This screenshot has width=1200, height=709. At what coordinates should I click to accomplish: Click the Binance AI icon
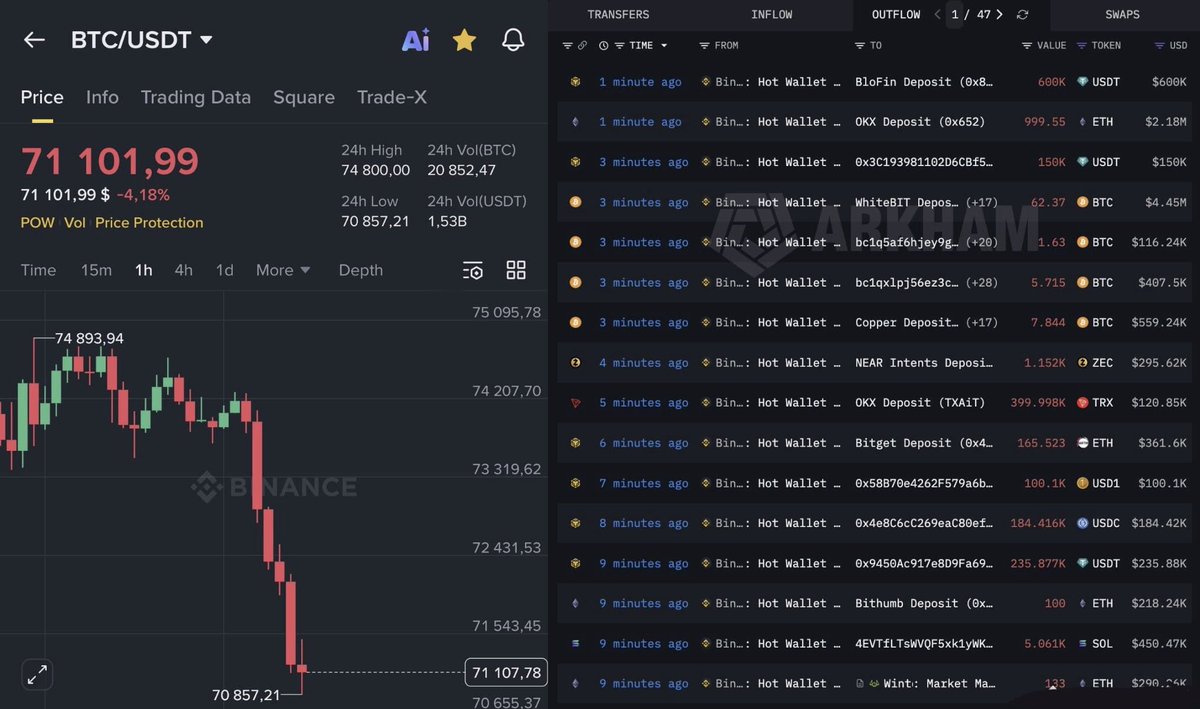[416, 40]
